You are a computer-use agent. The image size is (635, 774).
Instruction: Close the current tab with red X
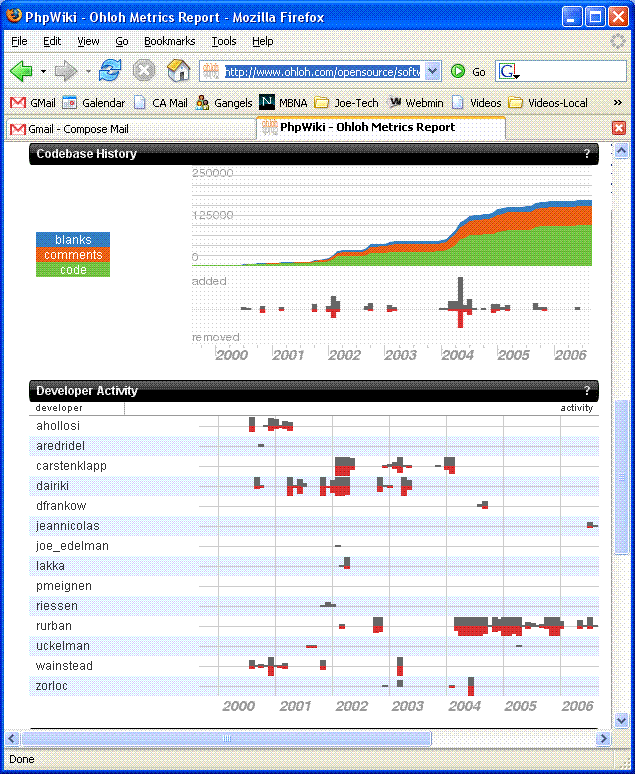pos(619,128)
